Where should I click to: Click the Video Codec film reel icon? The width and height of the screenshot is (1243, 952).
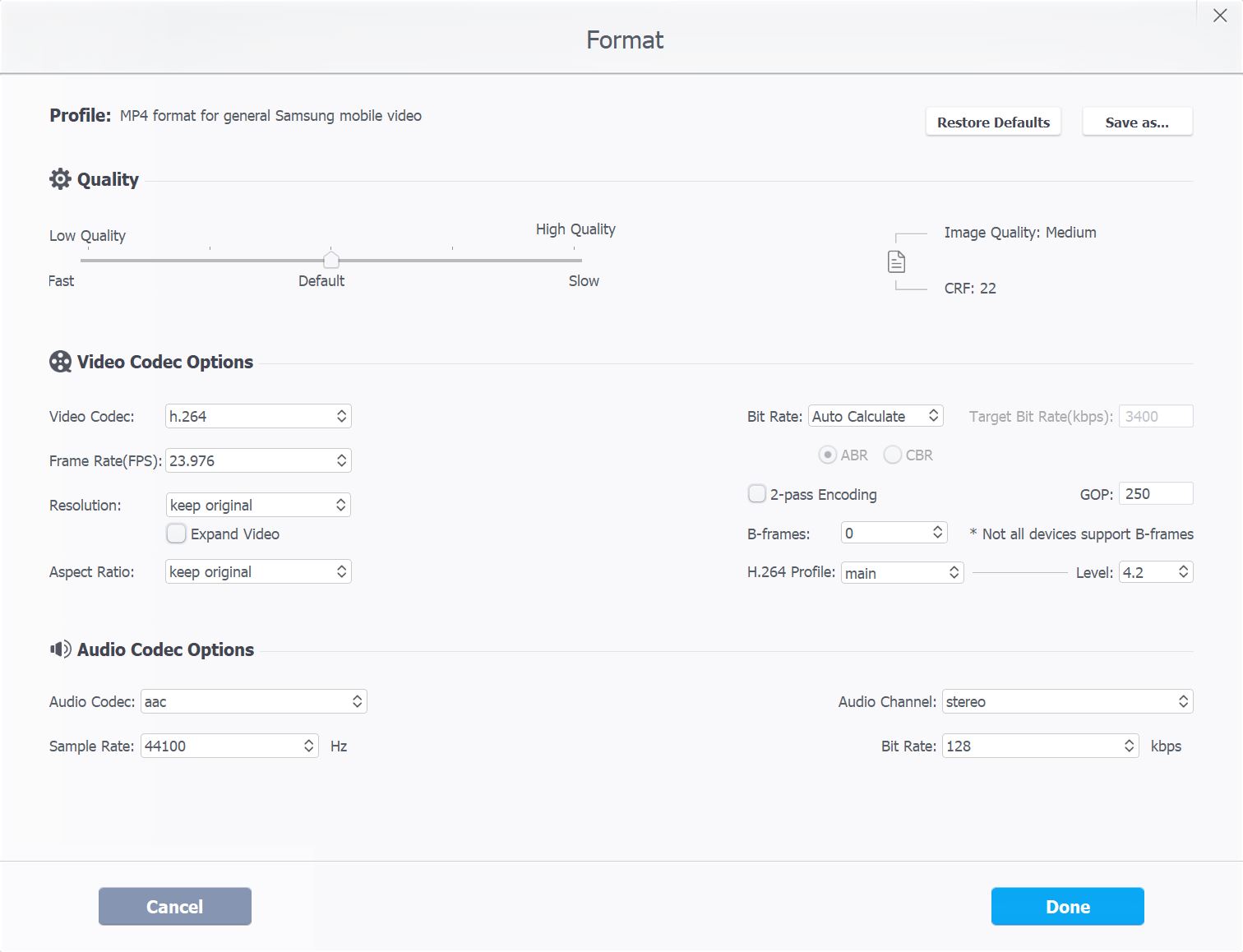click(60, 362)
